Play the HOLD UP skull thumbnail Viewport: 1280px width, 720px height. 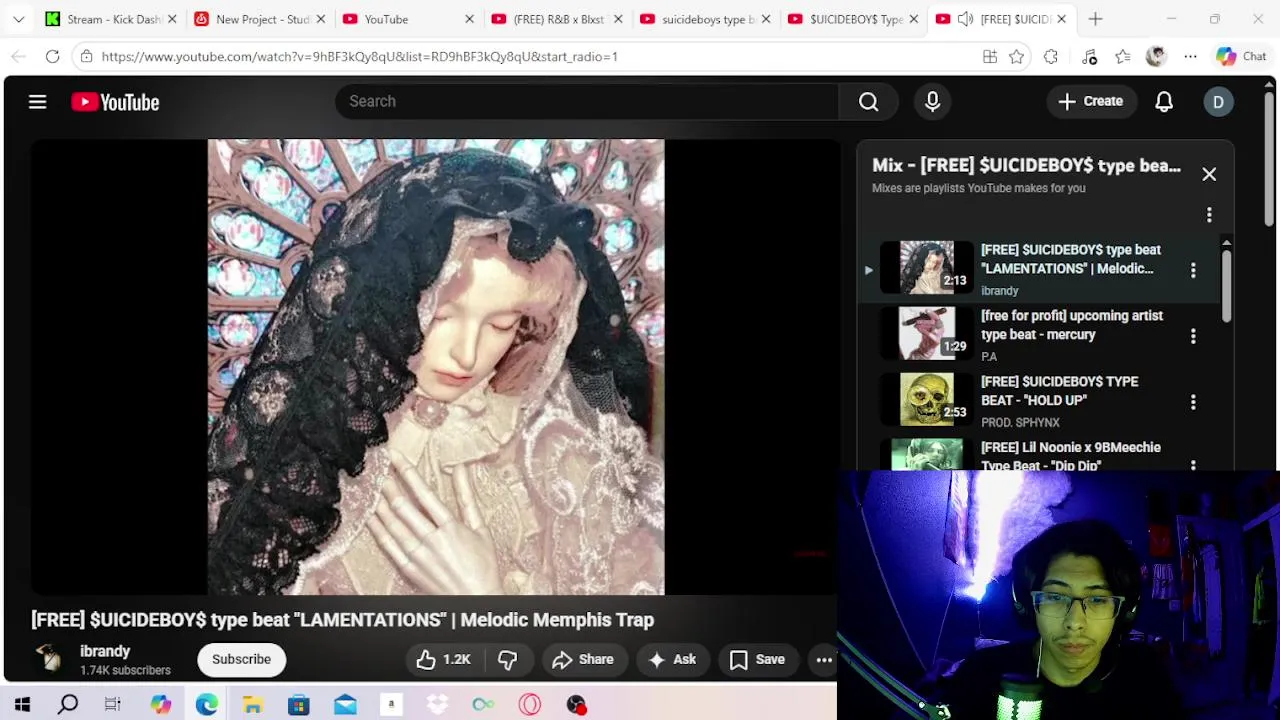click(x=927, y=399)
